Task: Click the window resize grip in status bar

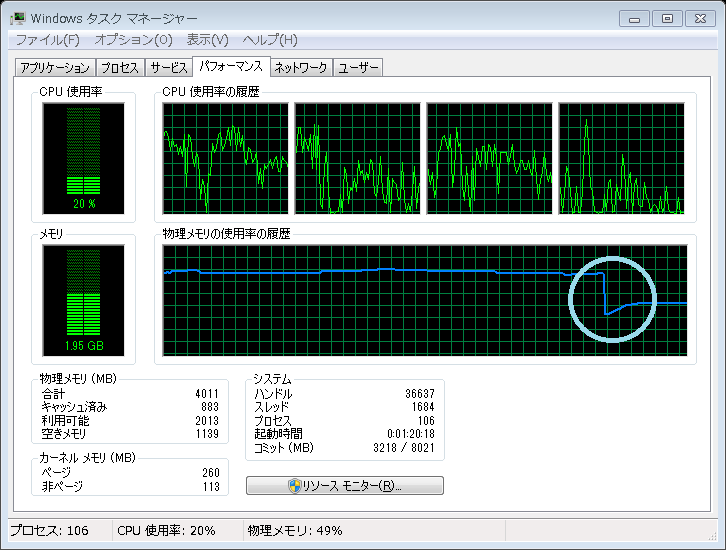Action: (712, 536)
